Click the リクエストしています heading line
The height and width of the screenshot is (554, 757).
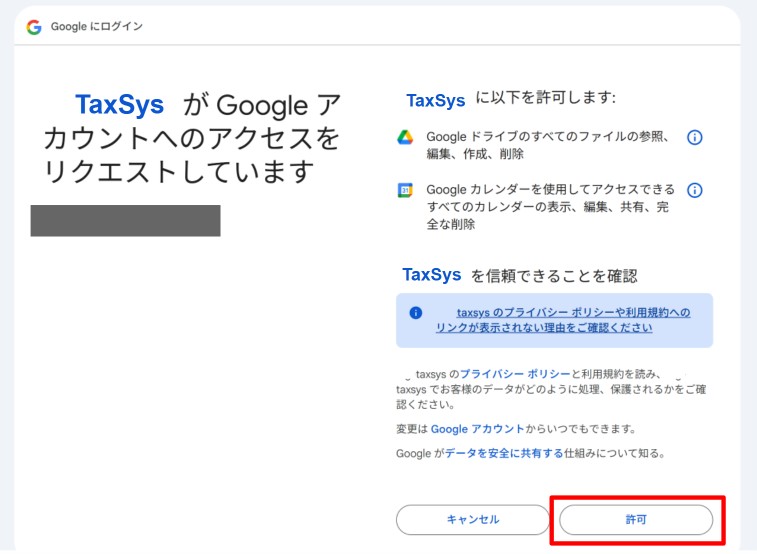(x=179, y=172)
